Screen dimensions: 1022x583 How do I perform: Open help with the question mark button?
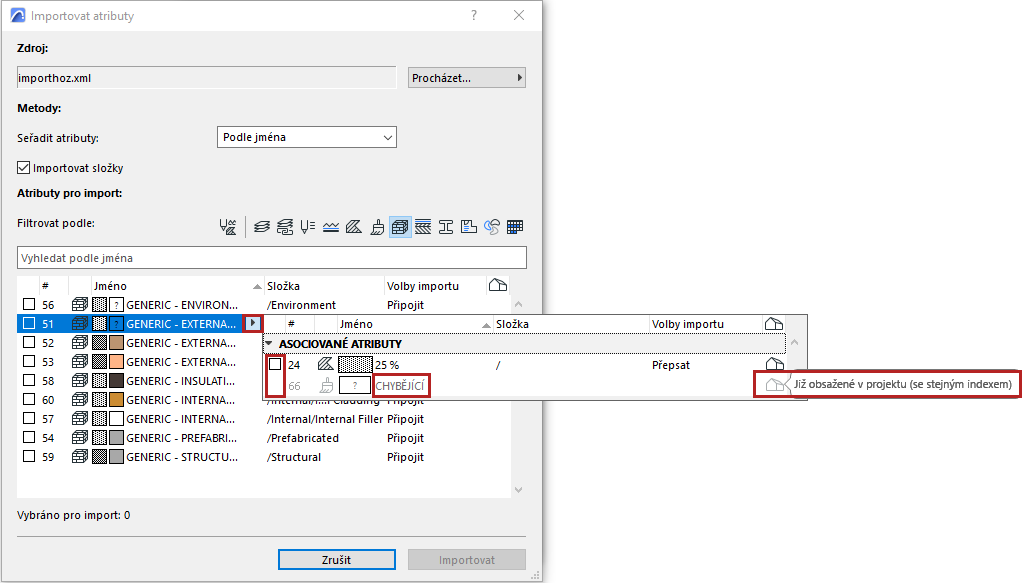474,15
